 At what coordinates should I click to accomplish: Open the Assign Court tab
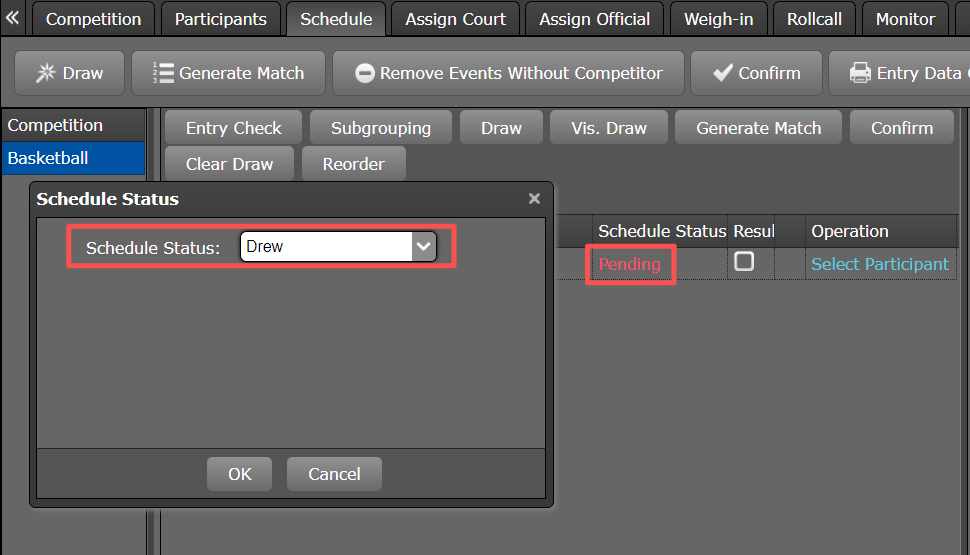[456, 19]
